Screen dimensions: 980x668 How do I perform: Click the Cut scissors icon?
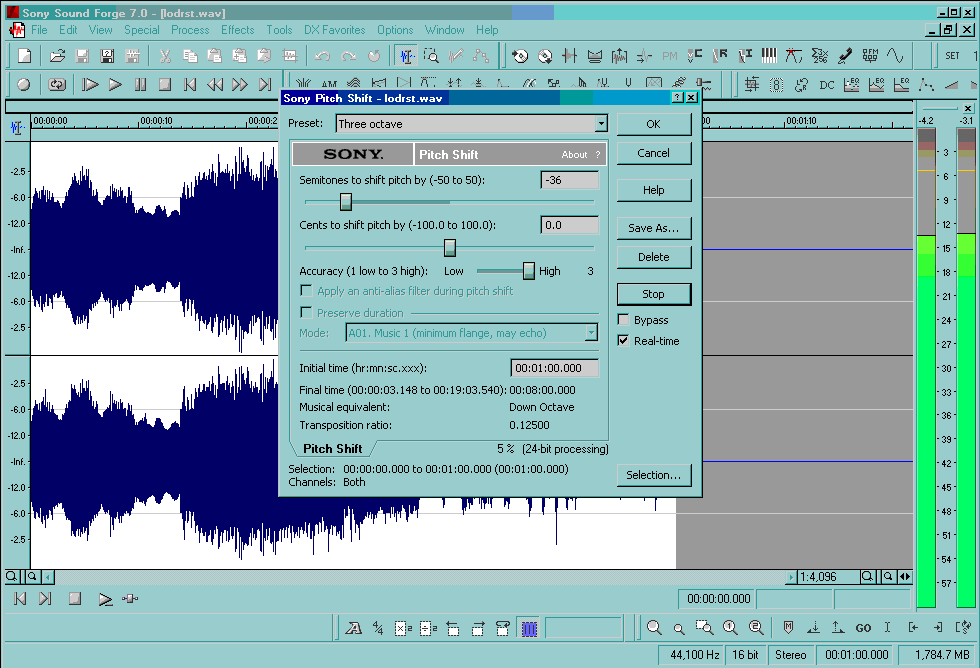165,56
